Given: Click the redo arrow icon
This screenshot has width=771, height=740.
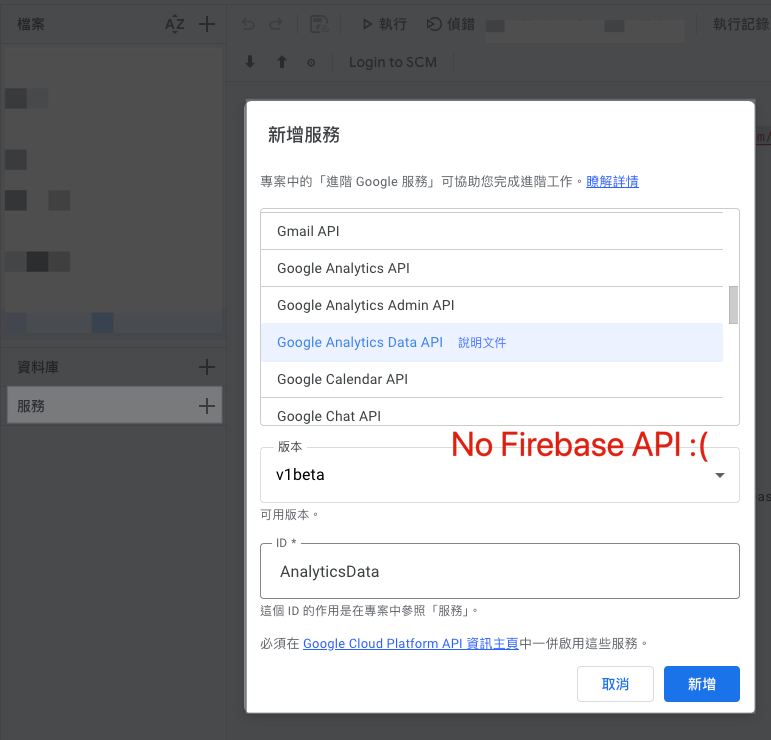Looking at the screenshot, I should (x=276, y=24).
